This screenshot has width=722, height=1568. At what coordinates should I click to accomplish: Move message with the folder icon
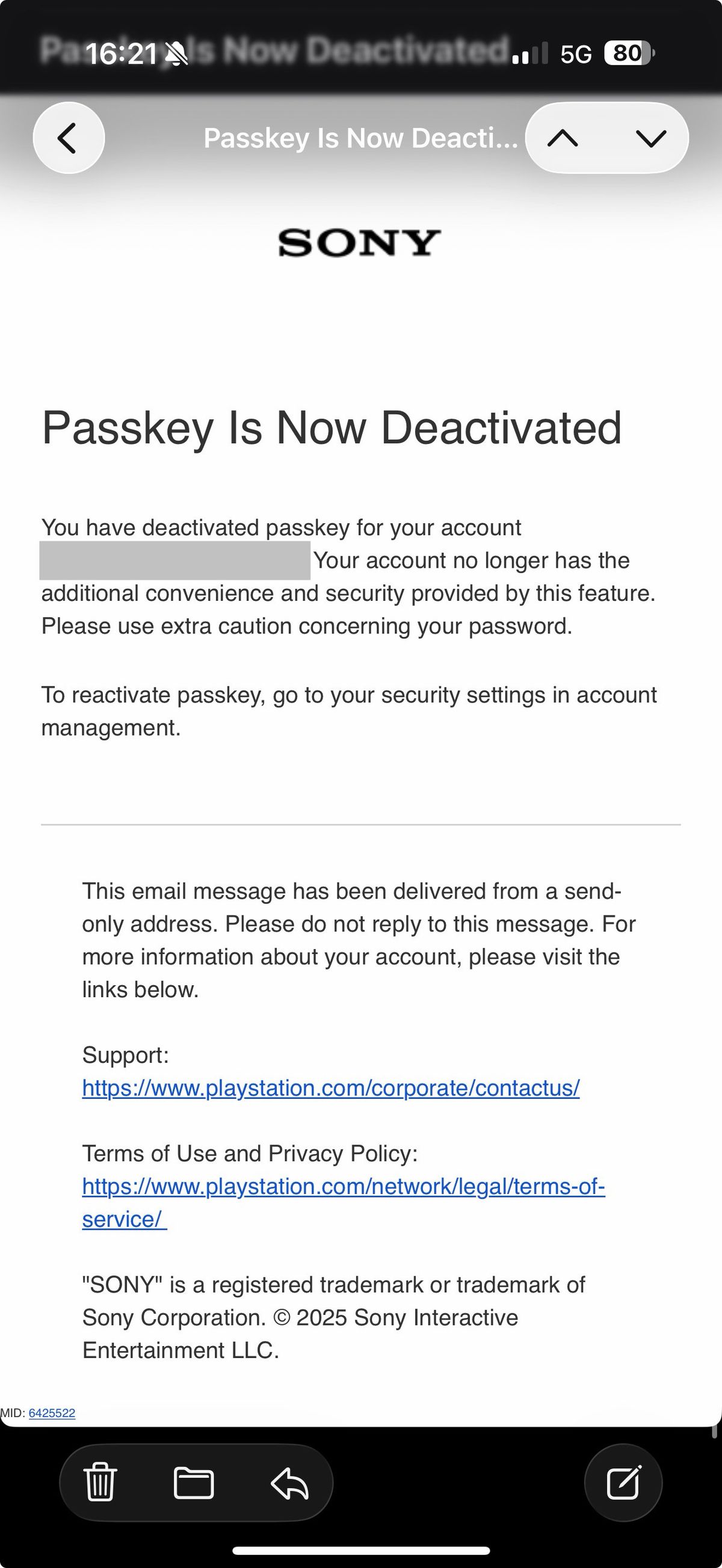(x=194, y=1482)
